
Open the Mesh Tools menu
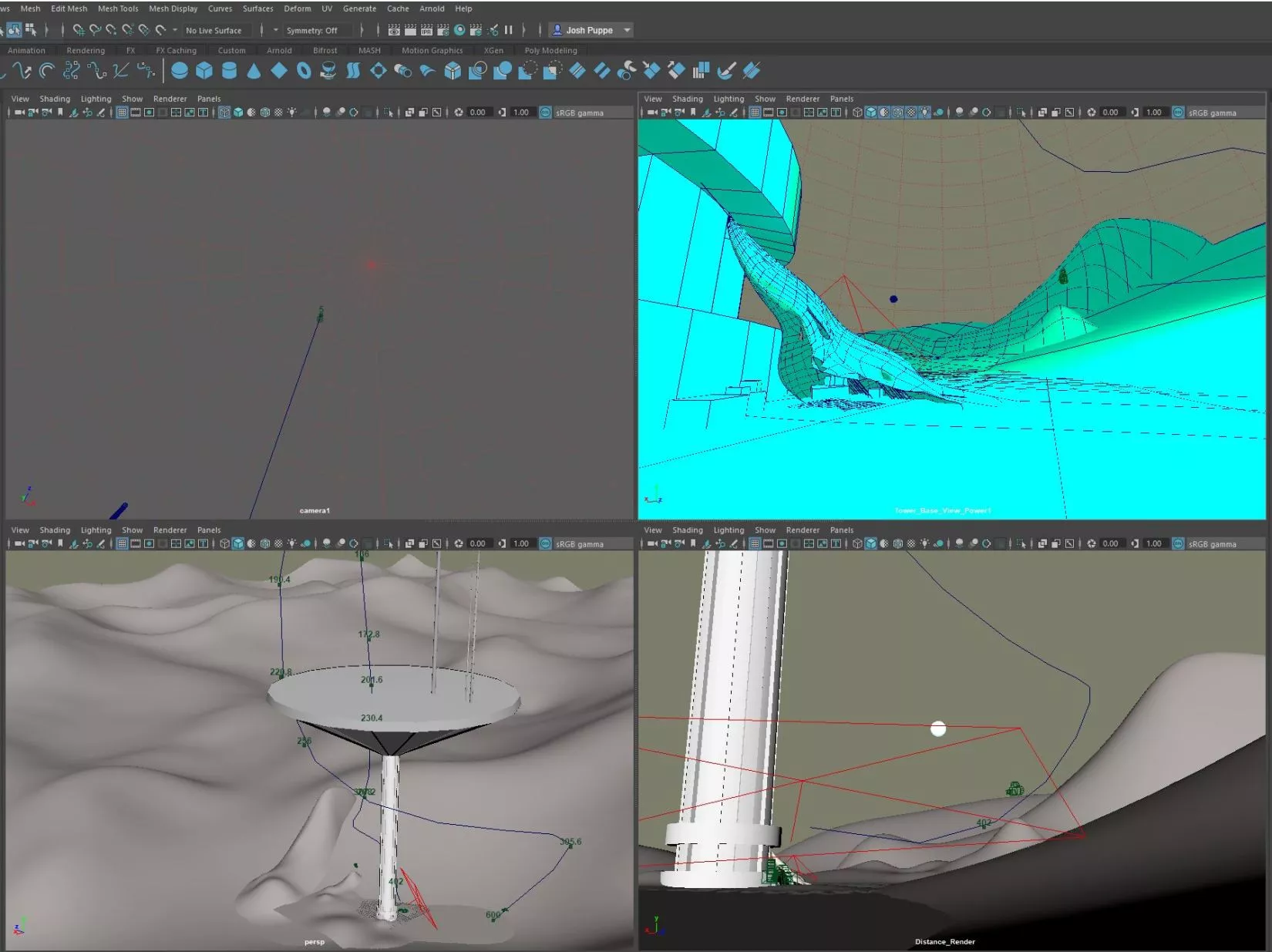coord(118,8)
